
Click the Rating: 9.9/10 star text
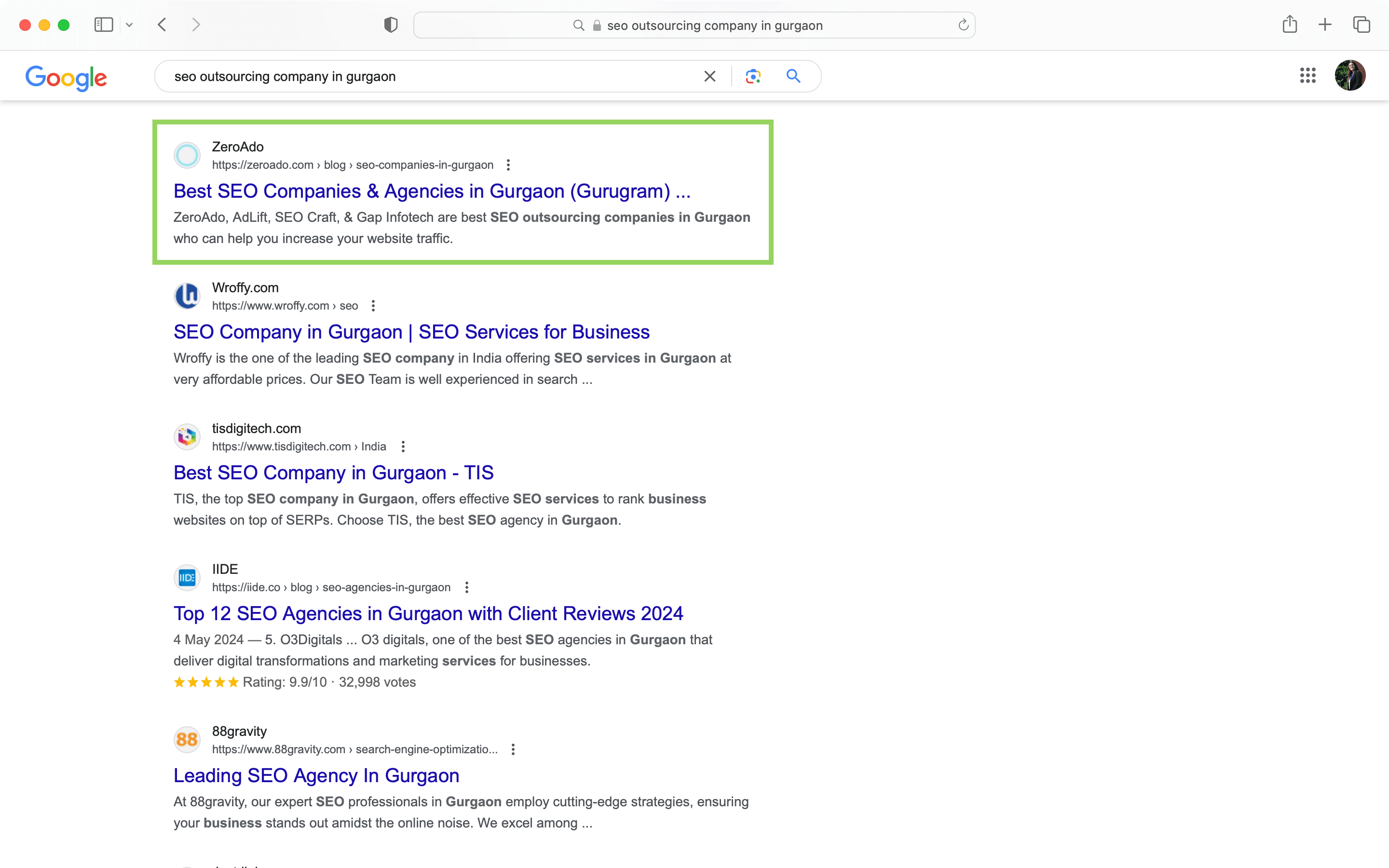[295, 682]
